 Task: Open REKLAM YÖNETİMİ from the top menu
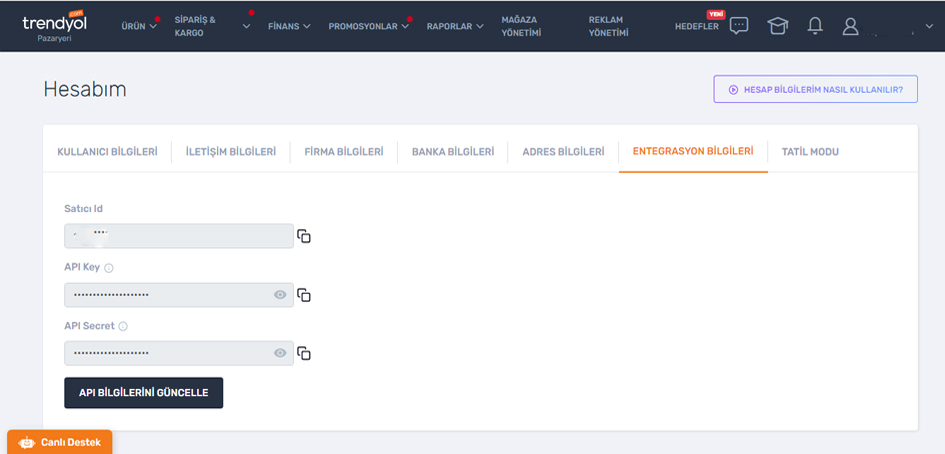608,26
